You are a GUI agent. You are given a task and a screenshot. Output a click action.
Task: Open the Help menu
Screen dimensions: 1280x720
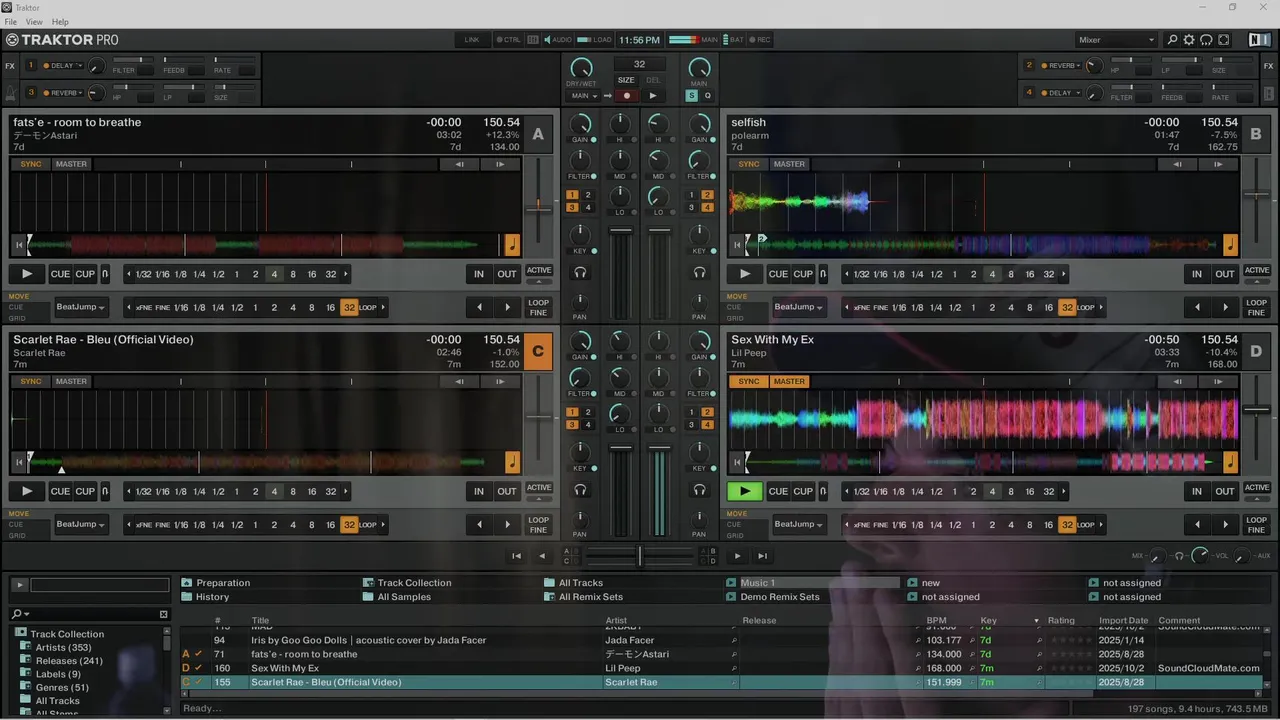[60, 22]
